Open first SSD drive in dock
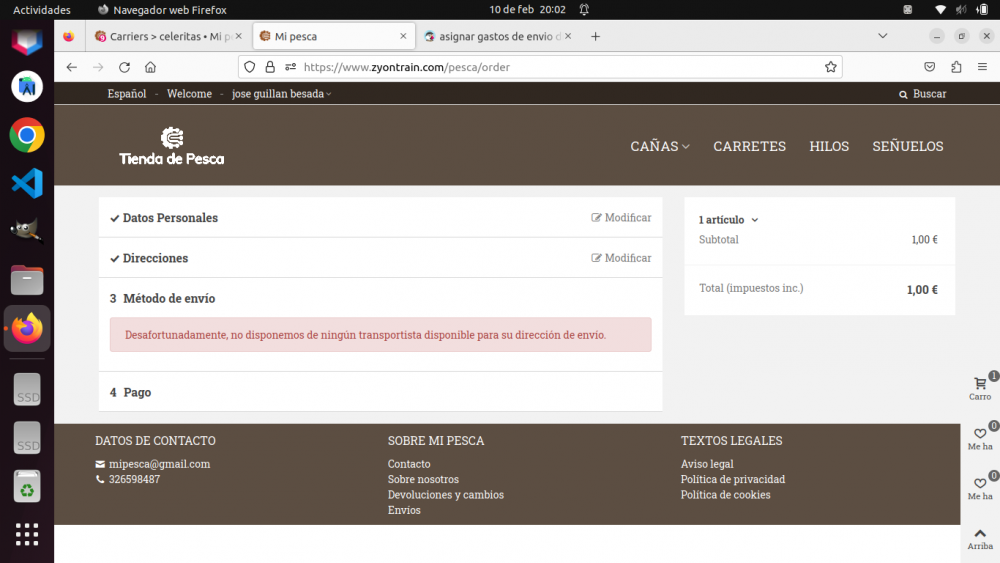The width and height of the screenshot is (1000, 563). click(x=27, y=390)
